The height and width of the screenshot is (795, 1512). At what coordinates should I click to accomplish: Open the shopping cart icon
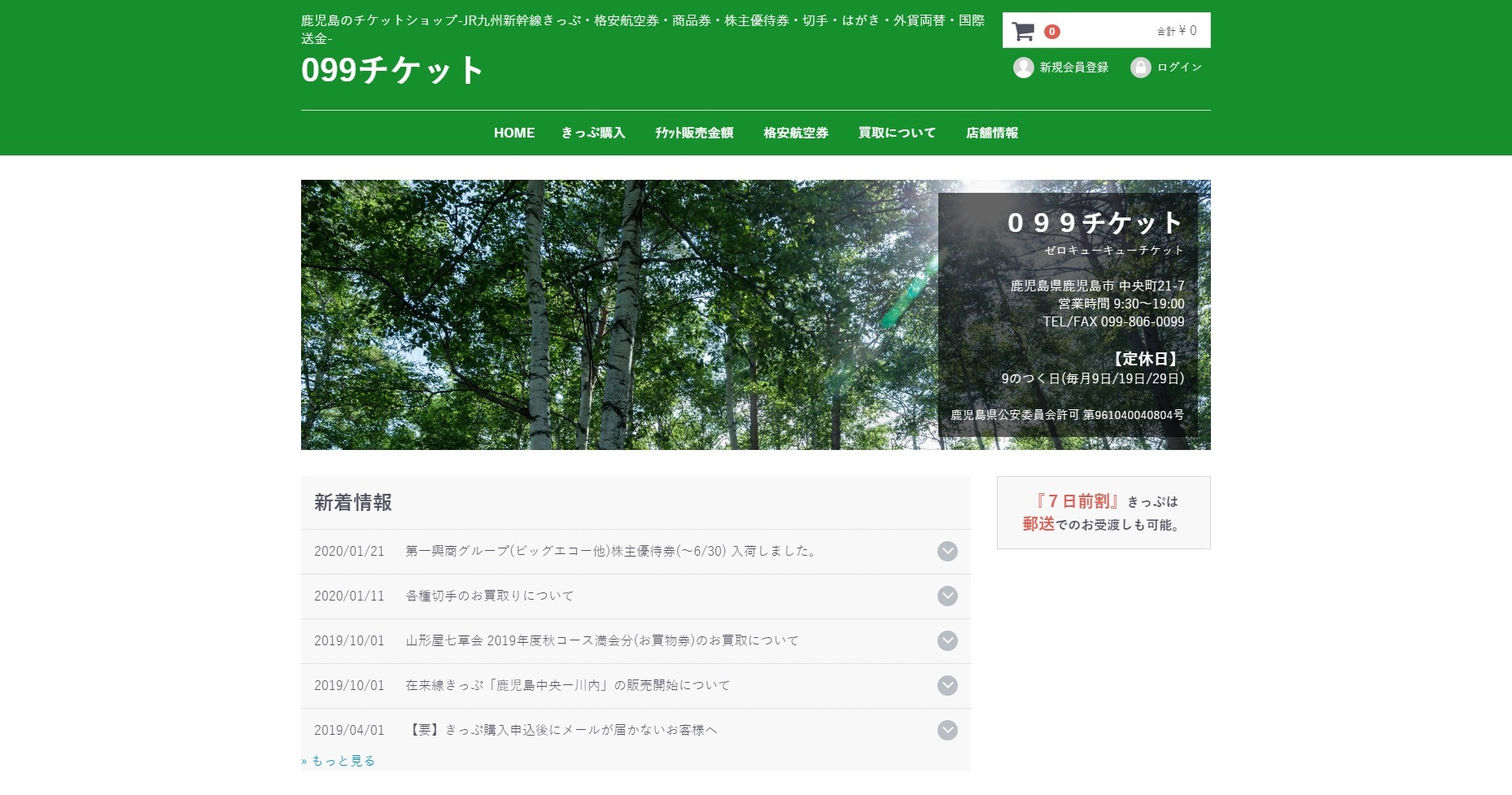click(x=1023, y=32)
